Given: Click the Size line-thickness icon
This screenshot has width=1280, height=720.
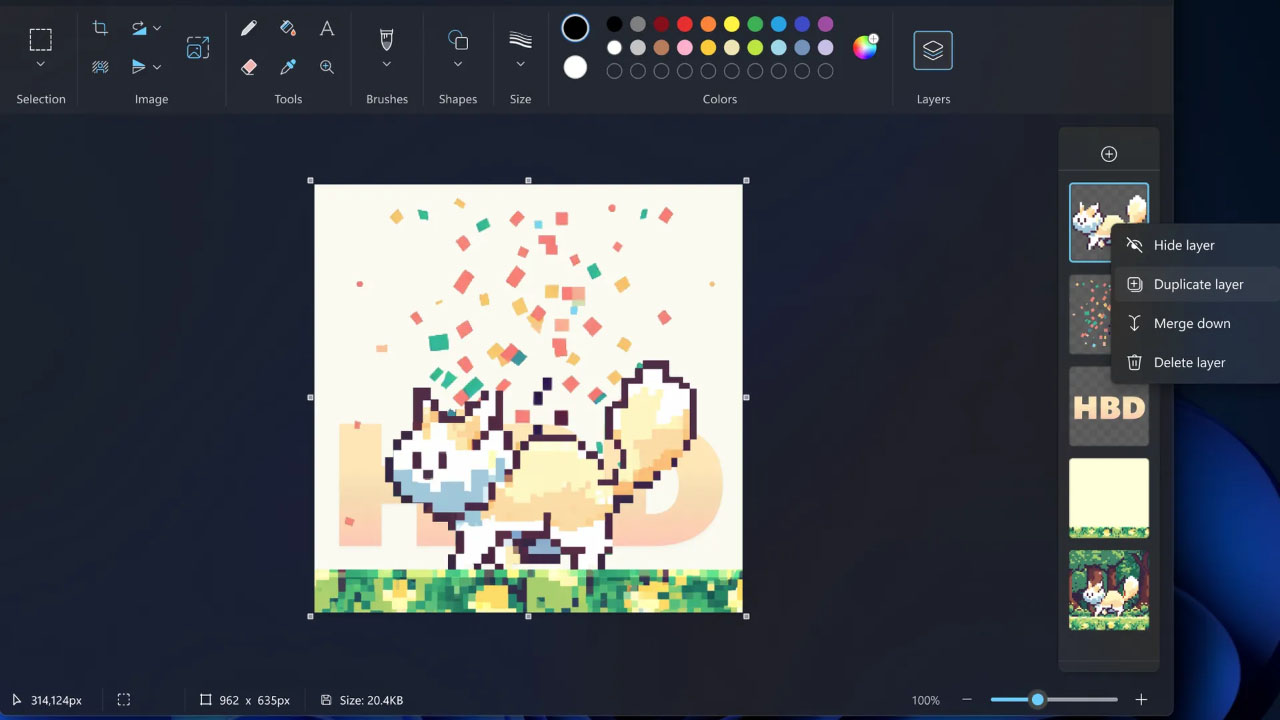Looking at the screenshot, I should click(520, 40).
